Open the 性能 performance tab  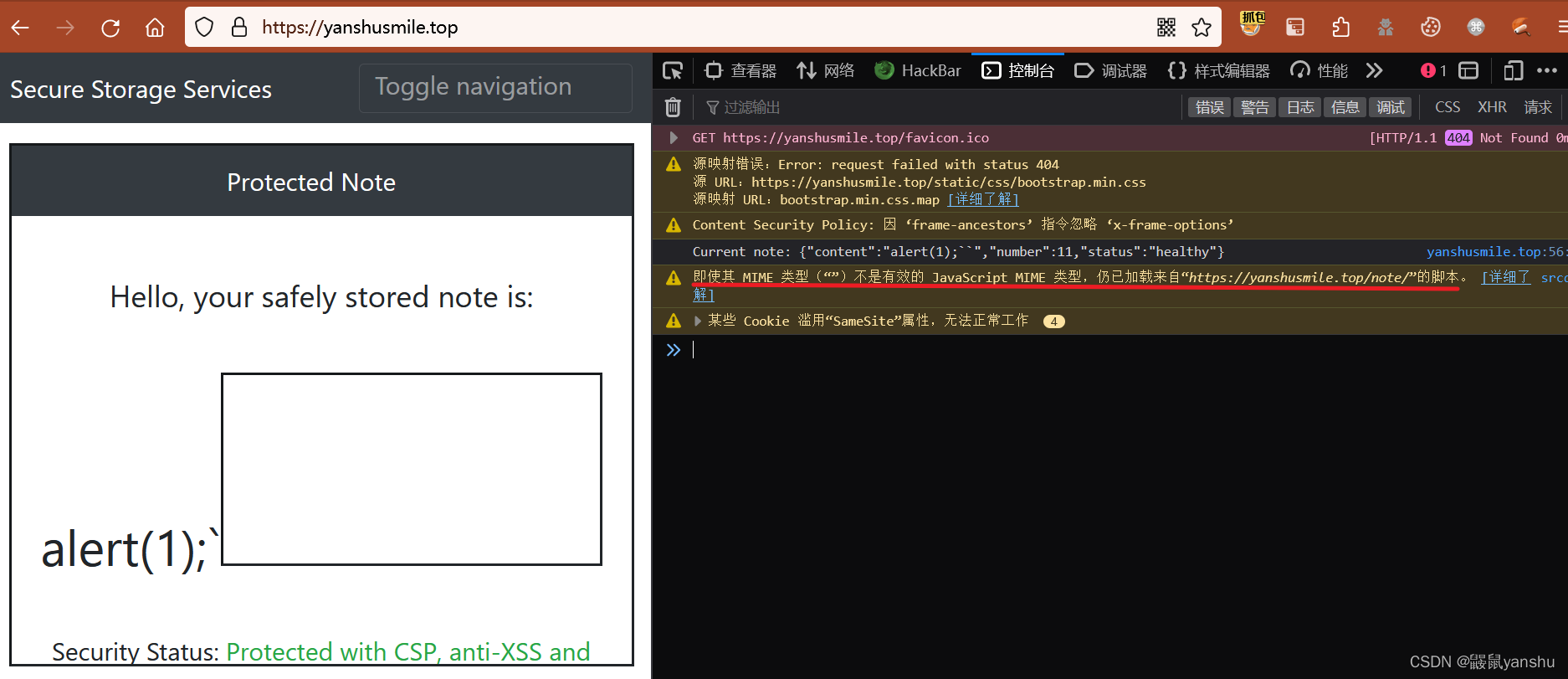(1319, 71)
